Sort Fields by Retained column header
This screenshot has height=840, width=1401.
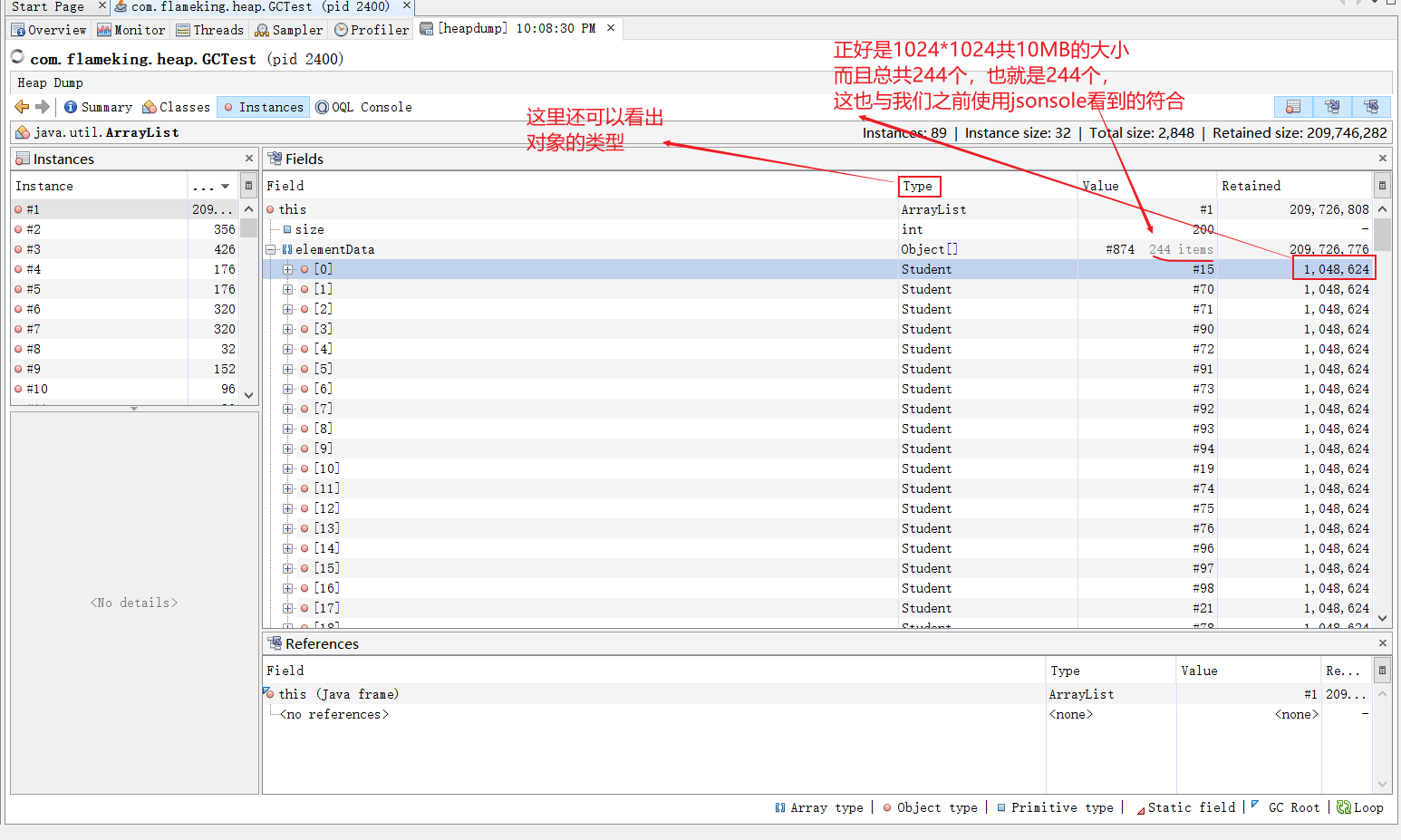1295,186
